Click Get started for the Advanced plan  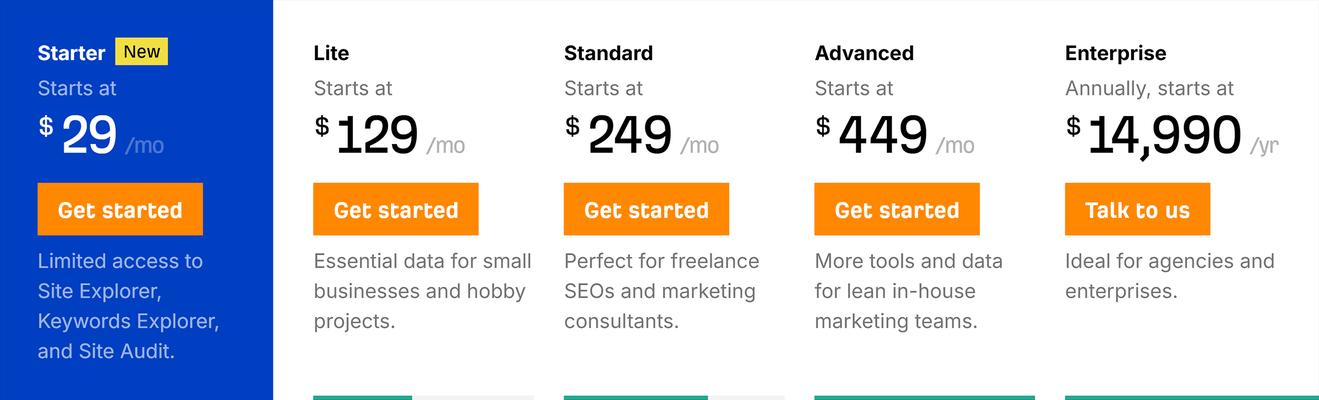pyautogui.click(x=897, y=209)
